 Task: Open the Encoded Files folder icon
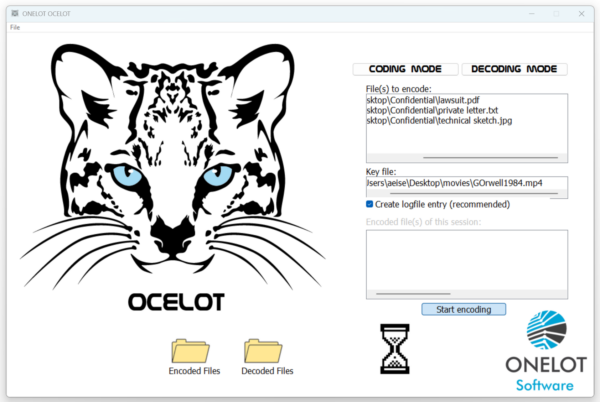[x=191, y=351]
